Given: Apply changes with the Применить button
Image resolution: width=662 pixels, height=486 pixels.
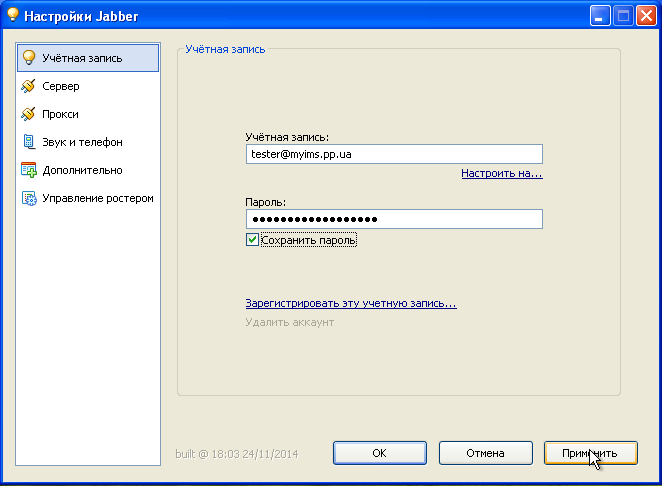Looking at the screenshot, I should [x=591, y=453].
